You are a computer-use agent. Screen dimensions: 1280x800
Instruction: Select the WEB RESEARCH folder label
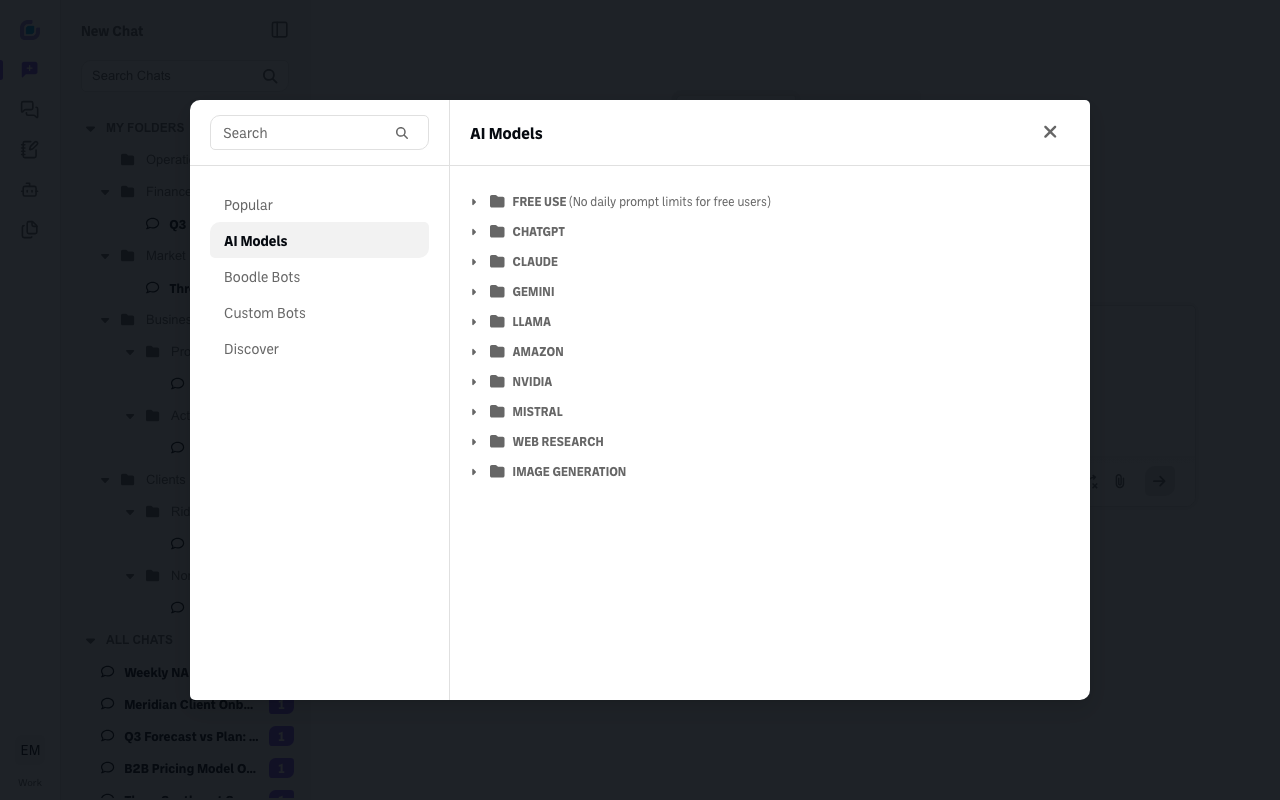pos(558,442)
